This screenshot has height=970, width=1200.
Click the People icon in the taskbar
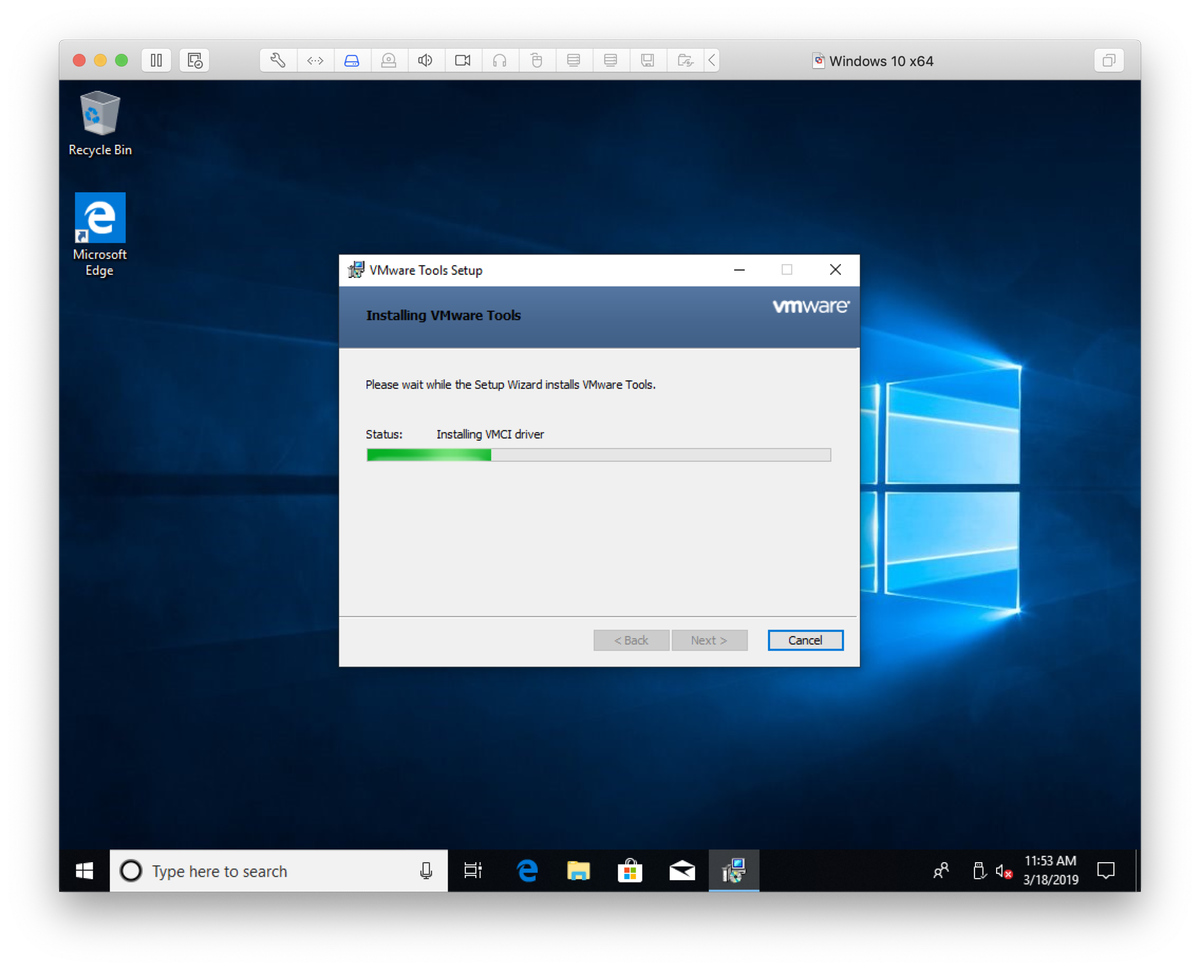941,870
